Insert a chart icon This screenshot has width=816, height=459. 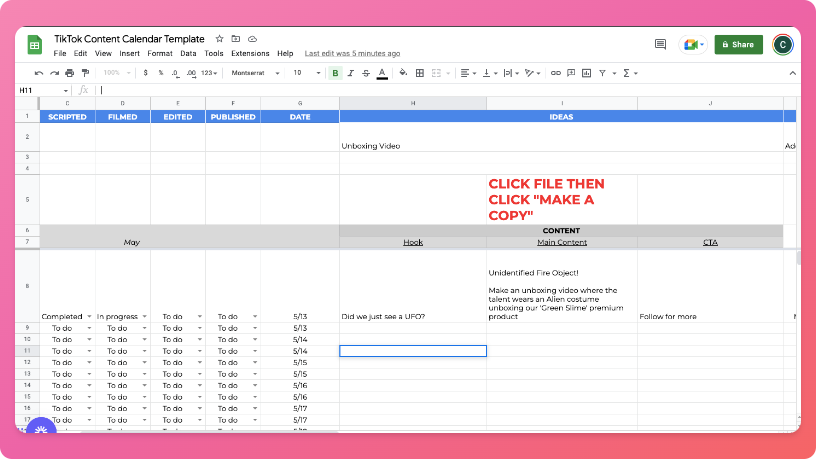586,73
